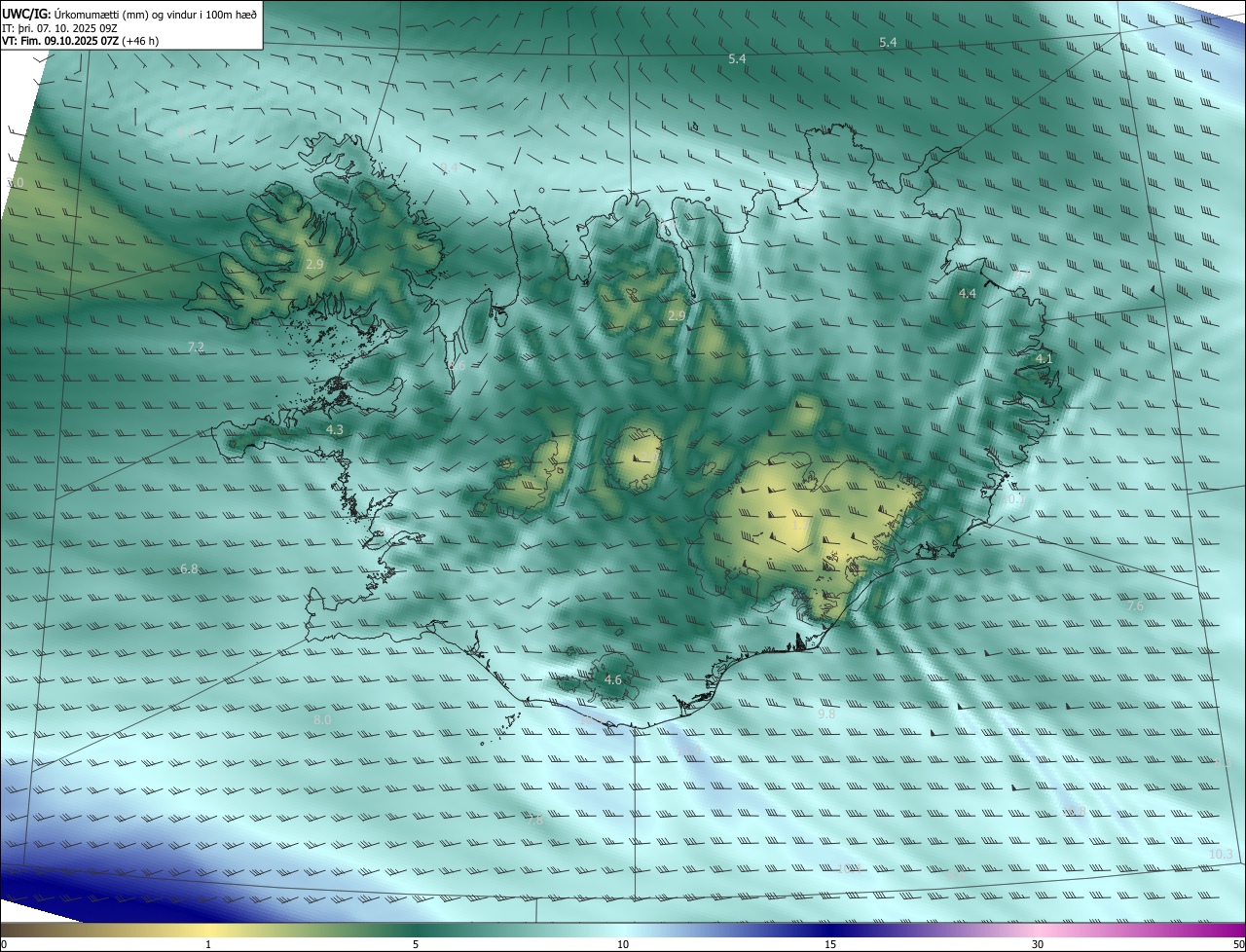Click the color scale tick label 10

[623, 944]
